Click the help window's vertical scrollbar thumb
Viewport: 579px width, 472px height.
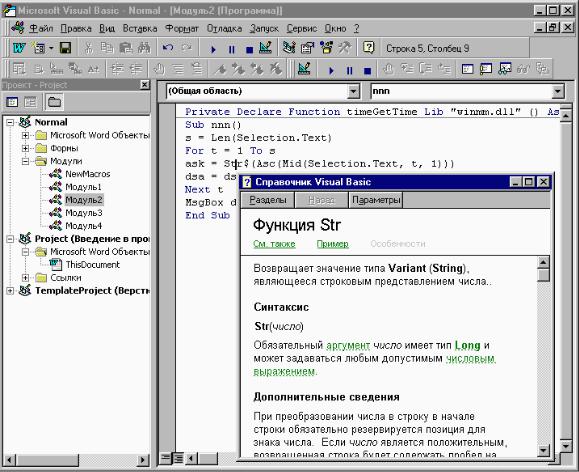tap(543, 276)
